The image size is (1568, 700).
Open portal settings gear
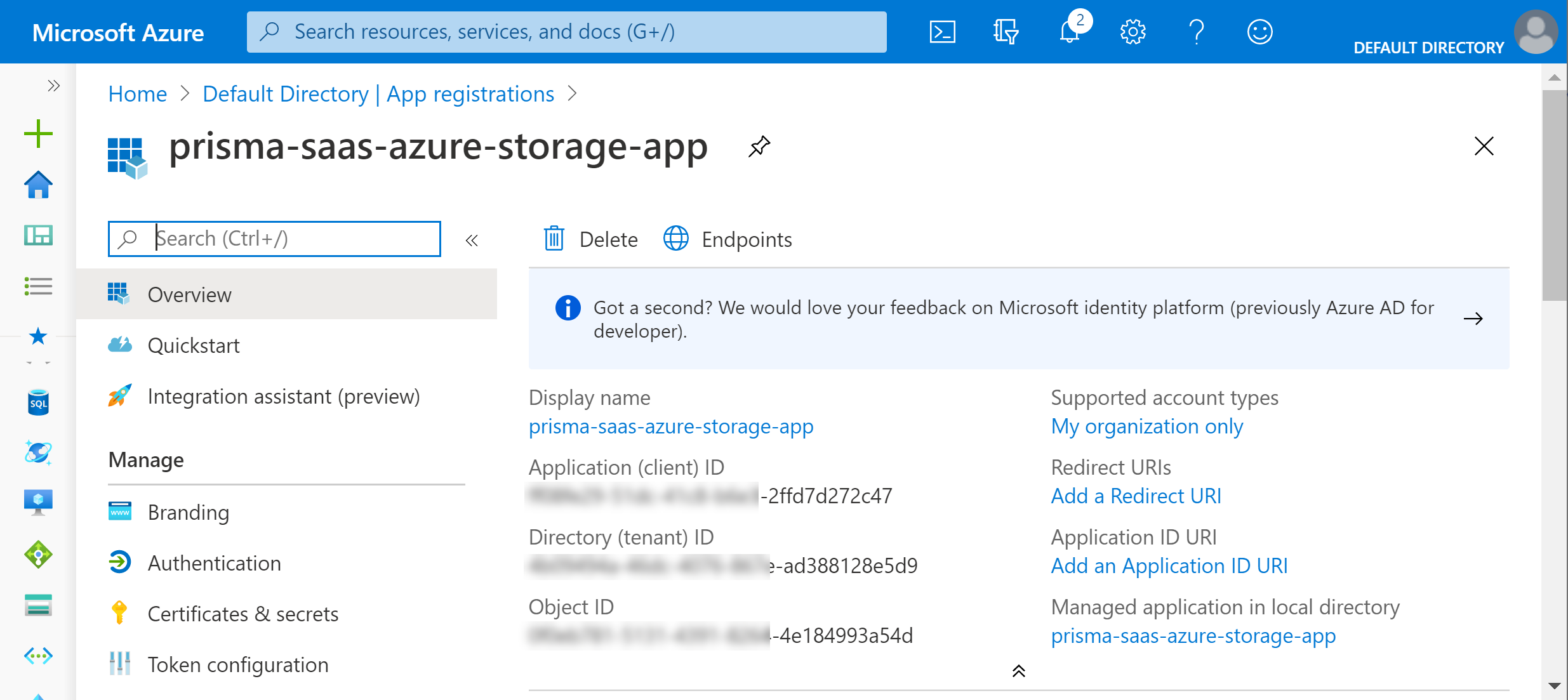click(x=1133, y=32)
